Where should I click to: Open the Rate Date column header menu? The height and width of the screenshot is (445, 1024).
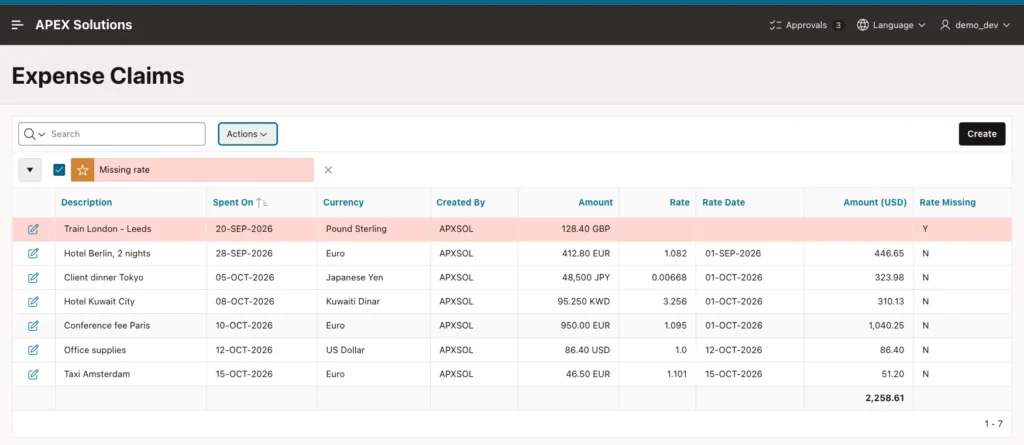click(724, 203)
